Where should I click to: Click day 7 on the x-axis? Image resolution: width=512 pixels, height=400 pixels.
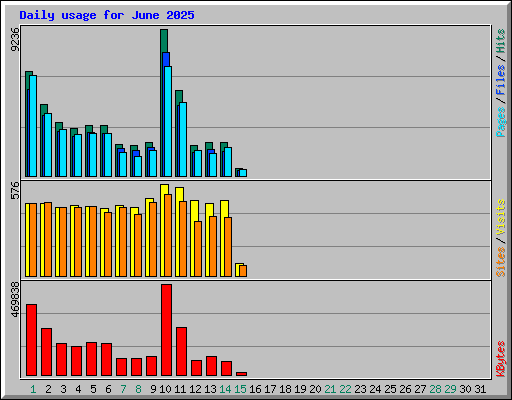123,389
